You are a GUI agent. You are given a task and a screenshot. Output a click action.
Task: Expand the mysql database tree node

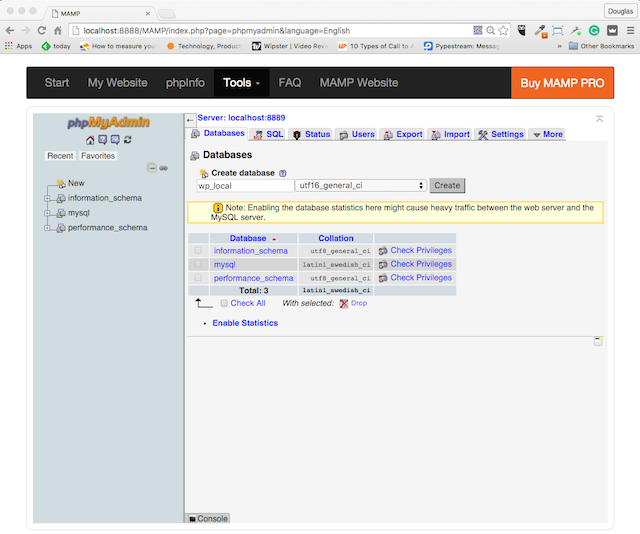[47, 213]
